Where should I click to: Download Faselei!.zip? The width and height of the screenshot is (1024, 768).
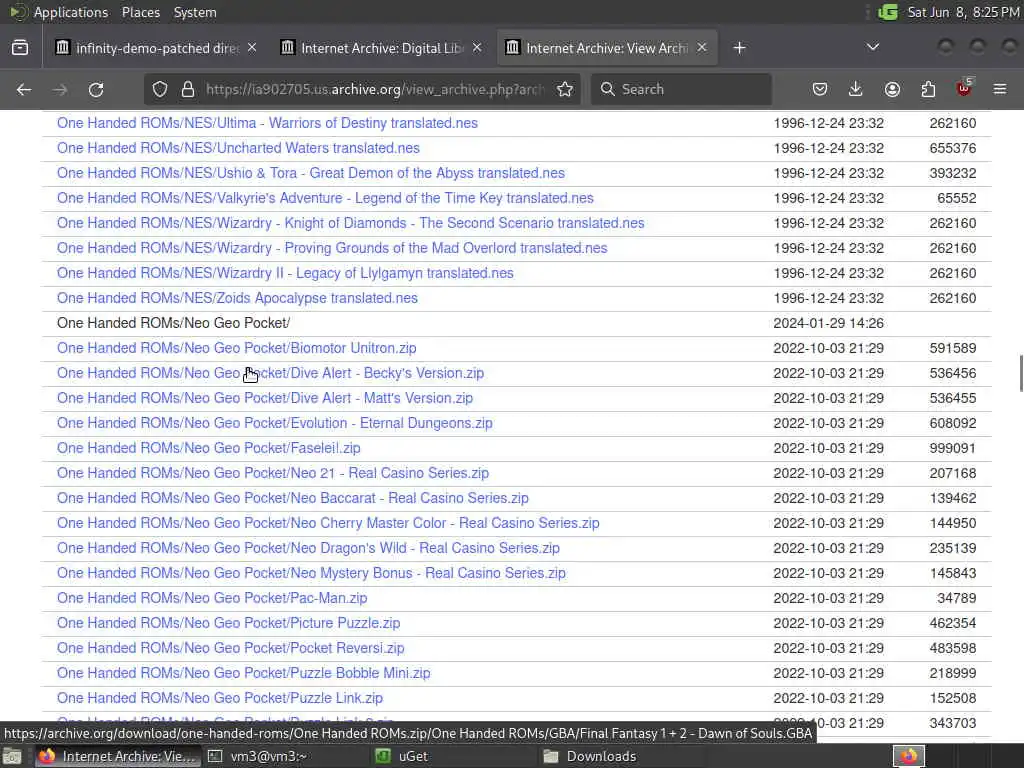(x=209, y=448)
